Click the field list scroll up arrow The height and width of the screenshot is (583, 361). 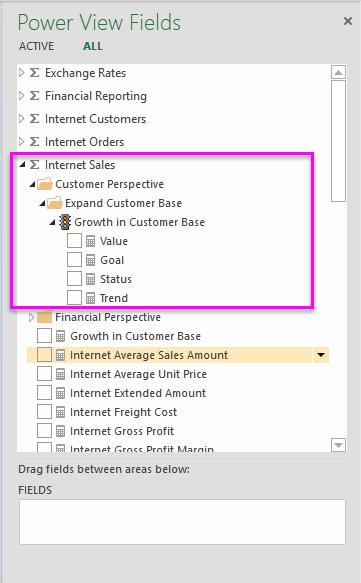click(338, 72)
